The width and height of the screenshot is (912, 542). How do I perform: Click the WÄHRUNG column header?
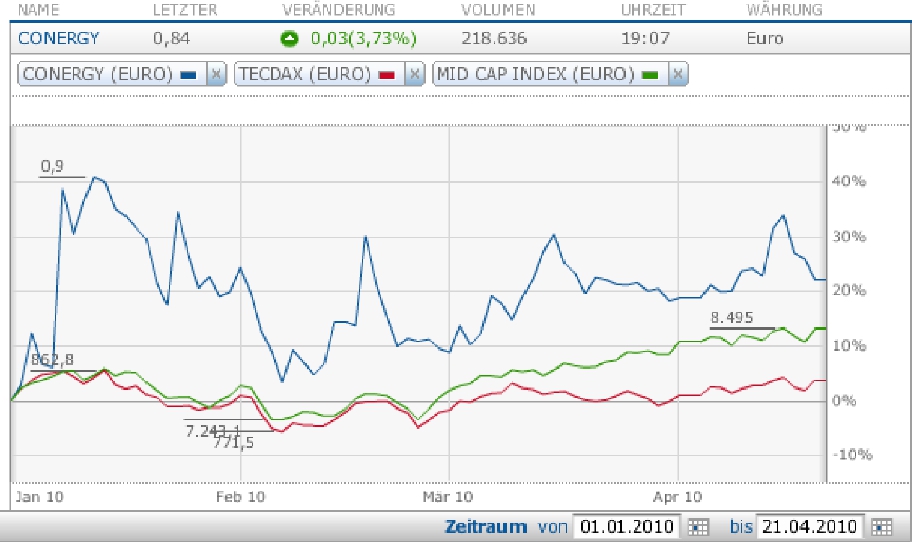click(x=785, y=10)
